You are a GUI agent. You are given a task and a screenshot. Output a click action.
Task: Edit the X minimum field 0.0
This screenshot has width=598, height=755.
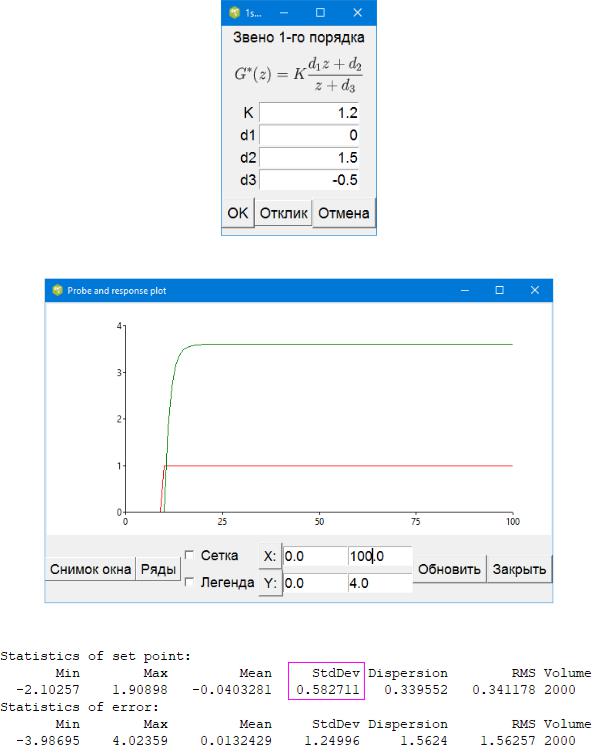pos(315,556)
